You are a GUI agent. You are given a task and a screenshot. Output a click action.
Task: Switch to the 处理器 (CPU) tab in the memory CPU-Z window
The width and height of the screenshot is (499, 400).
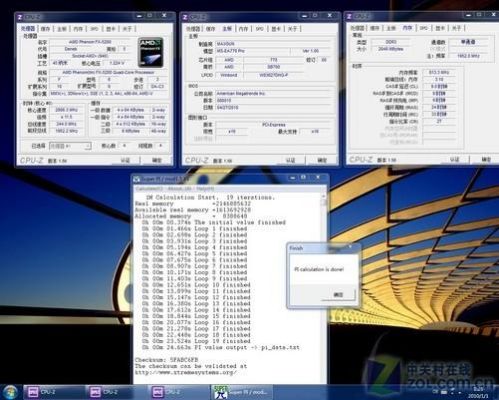point(357,28)
